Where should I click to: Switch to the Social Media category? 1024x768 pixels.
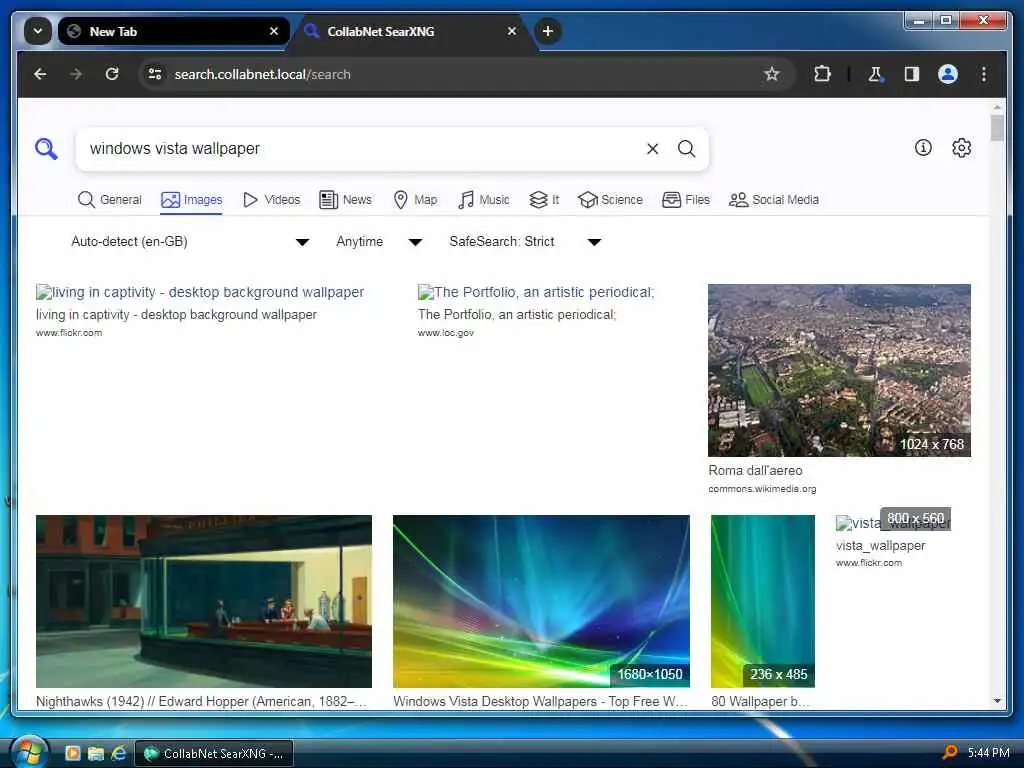[774, 200]
